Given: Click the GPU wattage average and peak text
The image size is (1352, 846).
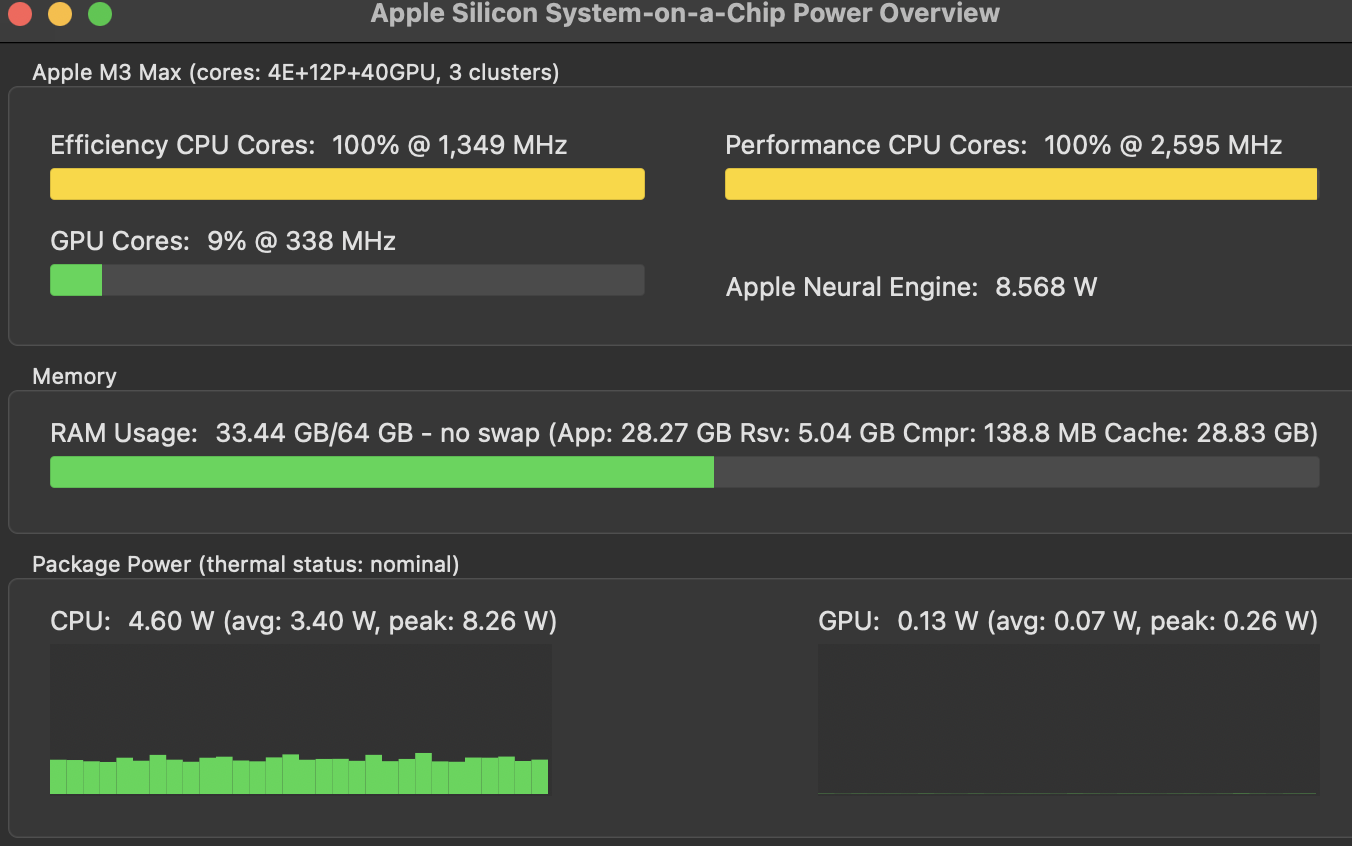Looking at the screenshot, I should [1067, 621].
